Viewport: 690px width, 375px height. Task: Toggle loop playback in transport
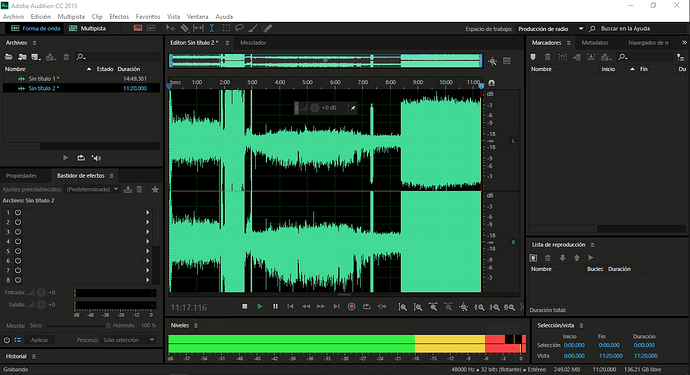367,306
